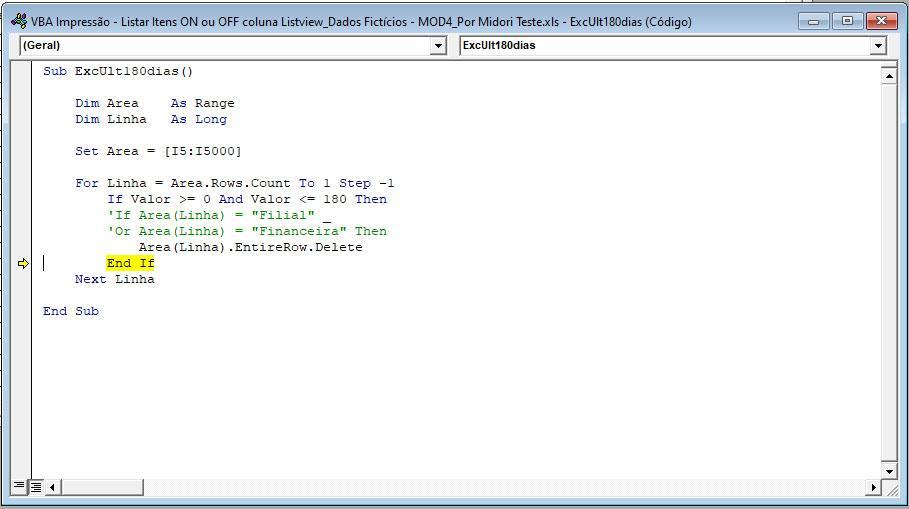Click the "End Sub" line
Viewport: 909px width, 509px height.
pos(71,311)
